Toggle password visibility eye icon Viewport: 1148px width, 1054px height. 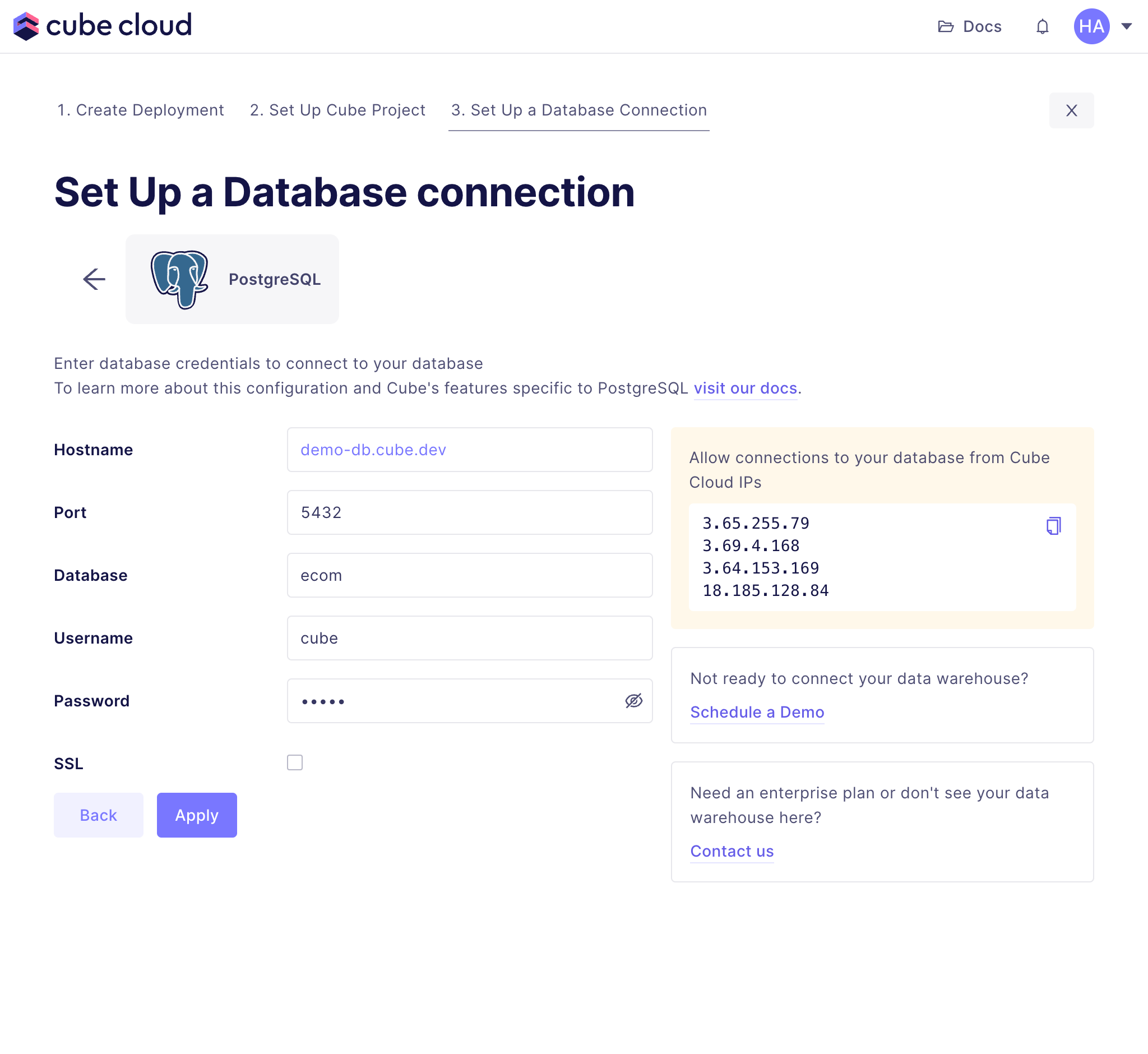(x=633, y=701)
